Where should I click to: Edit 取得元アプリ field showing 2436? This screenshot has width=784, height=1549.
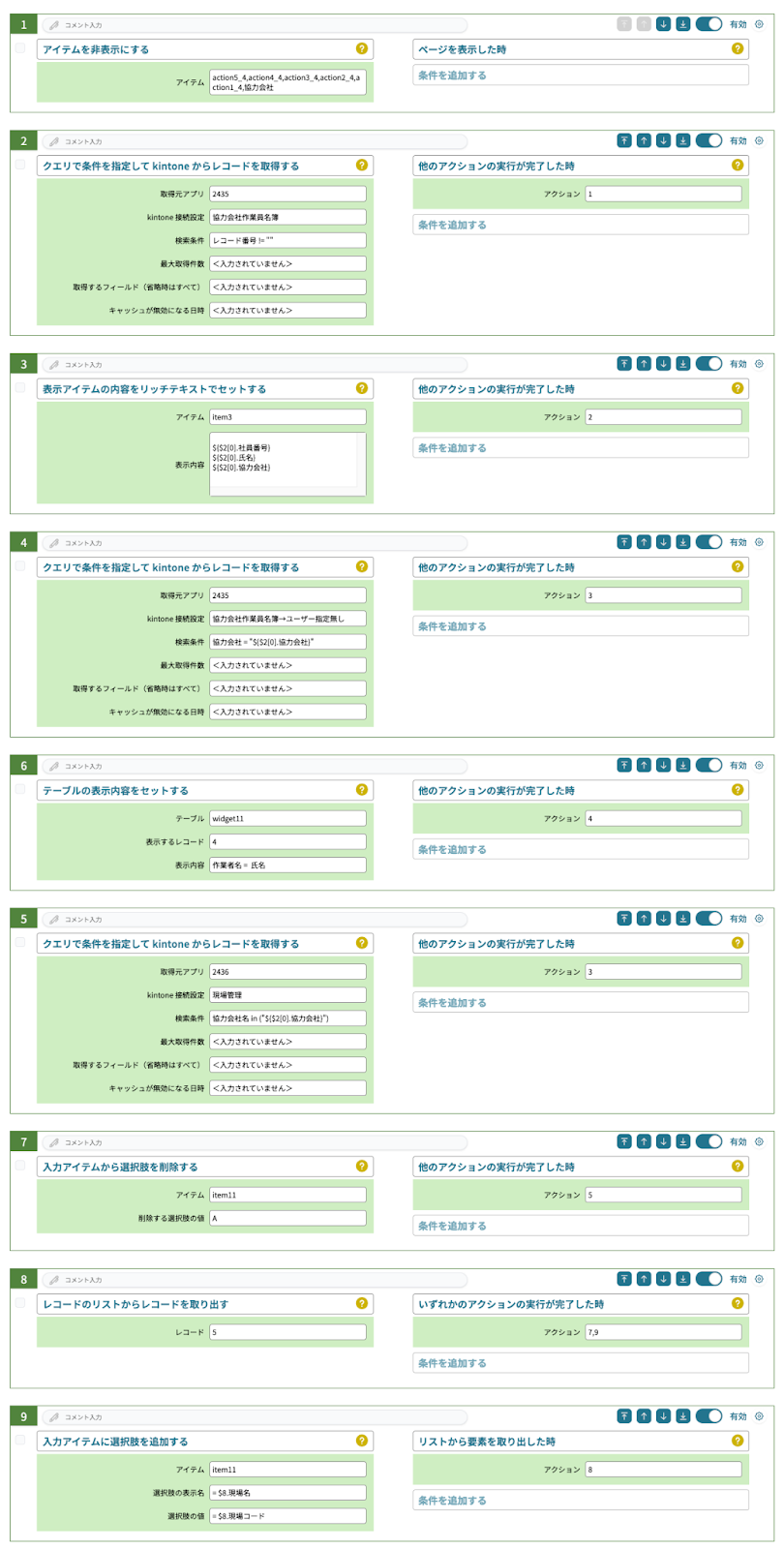point(287,971)
